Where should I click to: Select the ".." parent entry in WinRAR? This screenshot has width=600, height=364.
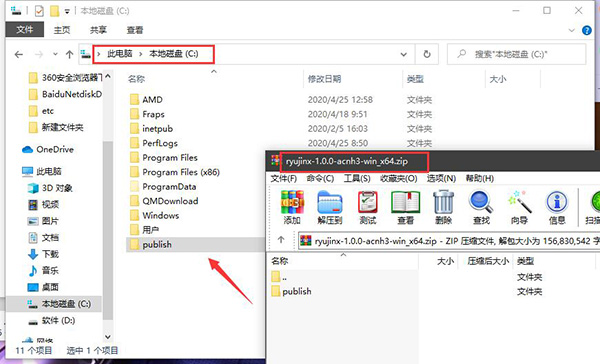tap(279, 277)
